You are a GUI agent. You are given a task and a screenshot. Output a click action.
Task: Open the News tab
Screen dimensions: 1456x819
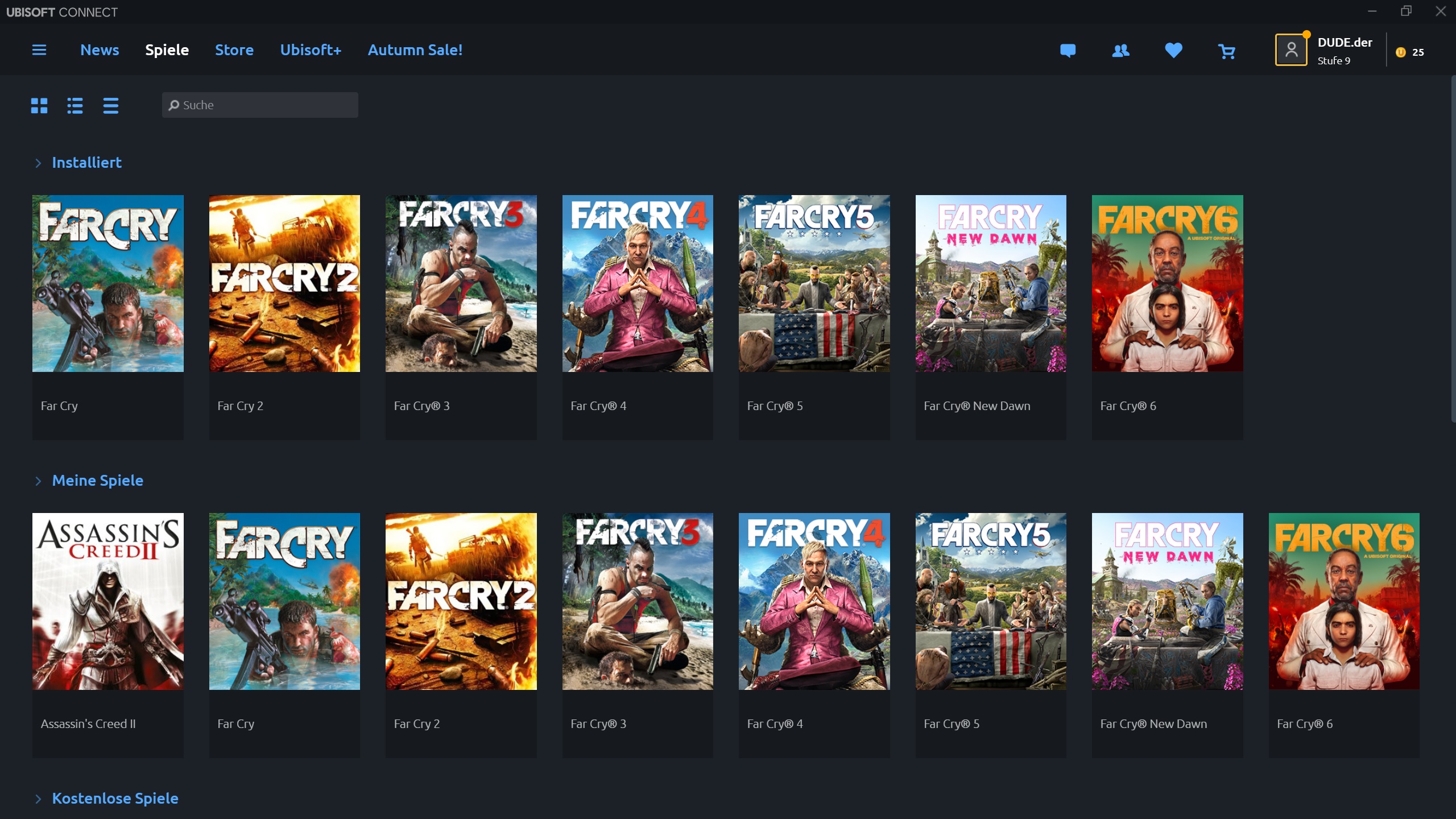click(x=100, y=50)
